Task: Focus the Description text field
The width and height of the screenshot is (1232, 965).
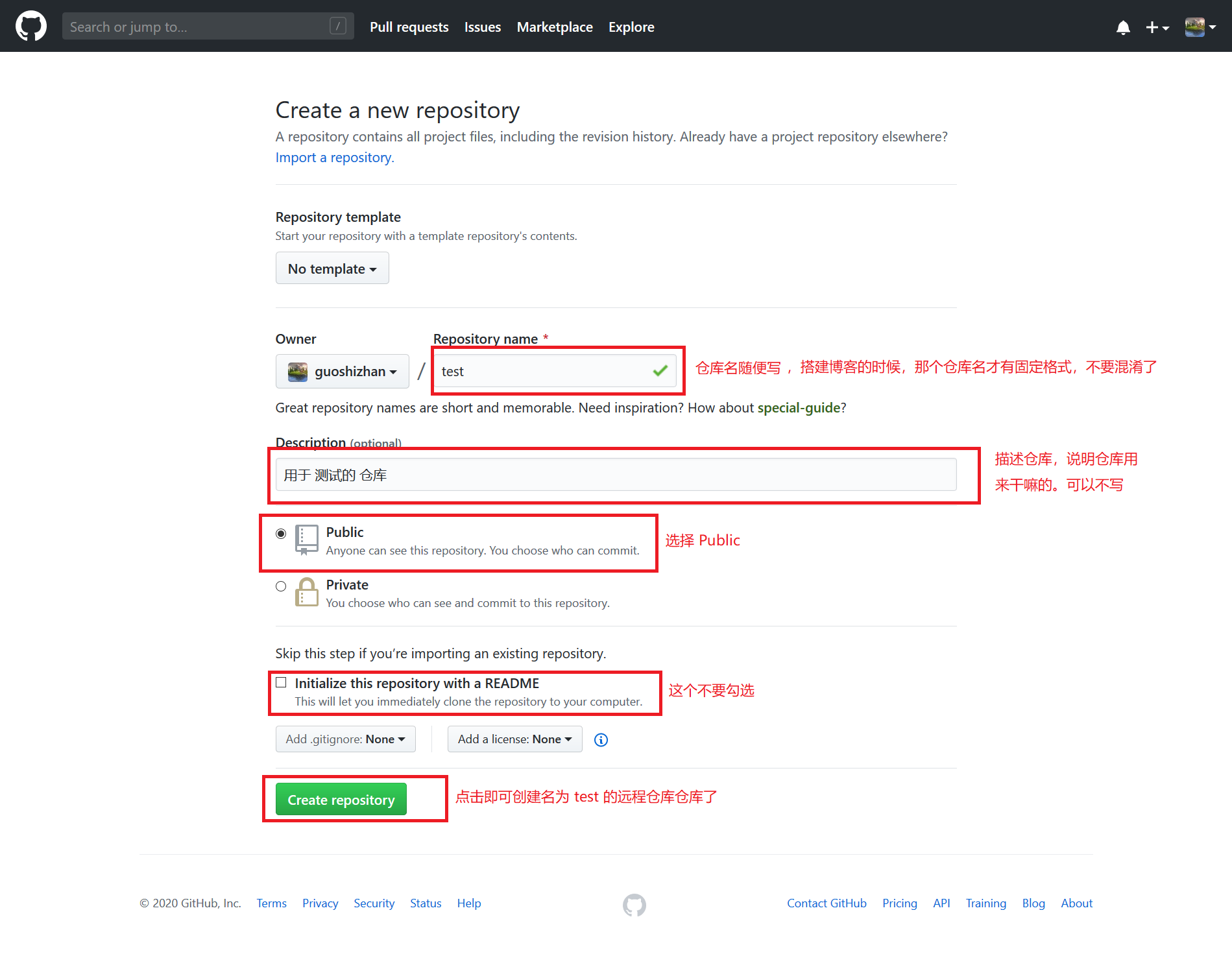Action: 616,475
